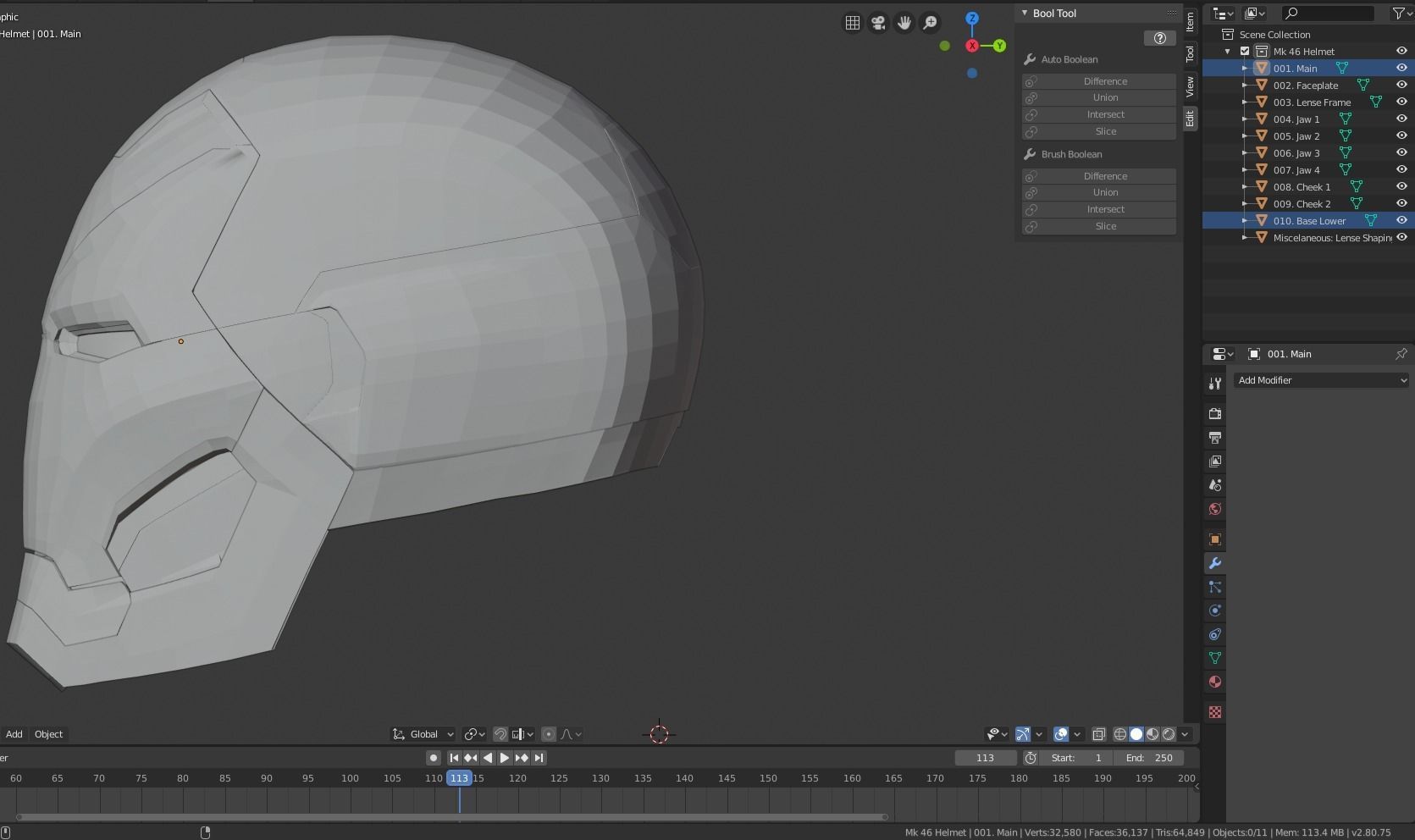Hide 001. Main object in viewport
This screenshot has height=840, width=1415.
[1401, 68]
